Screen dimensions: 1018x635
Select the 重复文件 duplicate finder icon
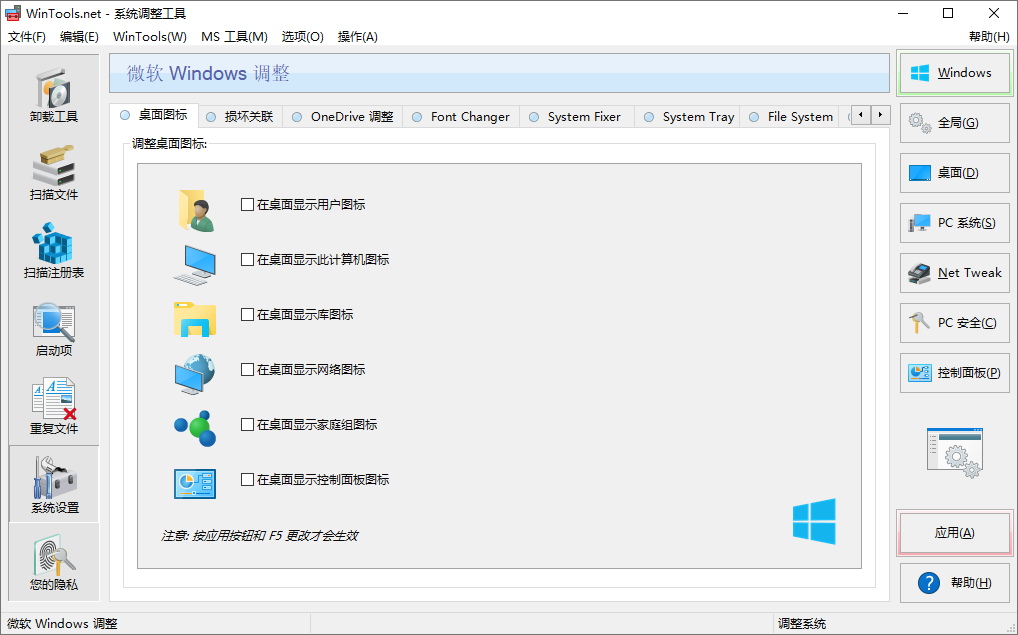53,404
